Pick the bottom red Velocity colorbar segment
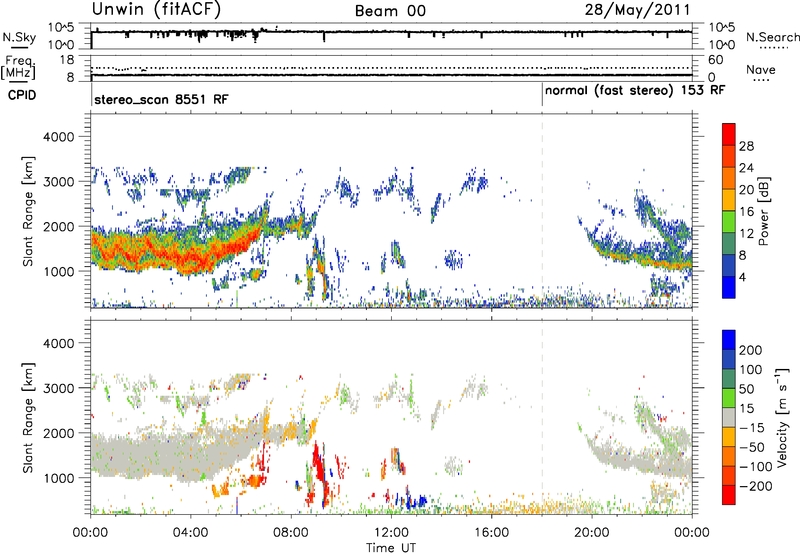Image resolution: width=800 pixels, height=554 pixels. coord(729,494)
